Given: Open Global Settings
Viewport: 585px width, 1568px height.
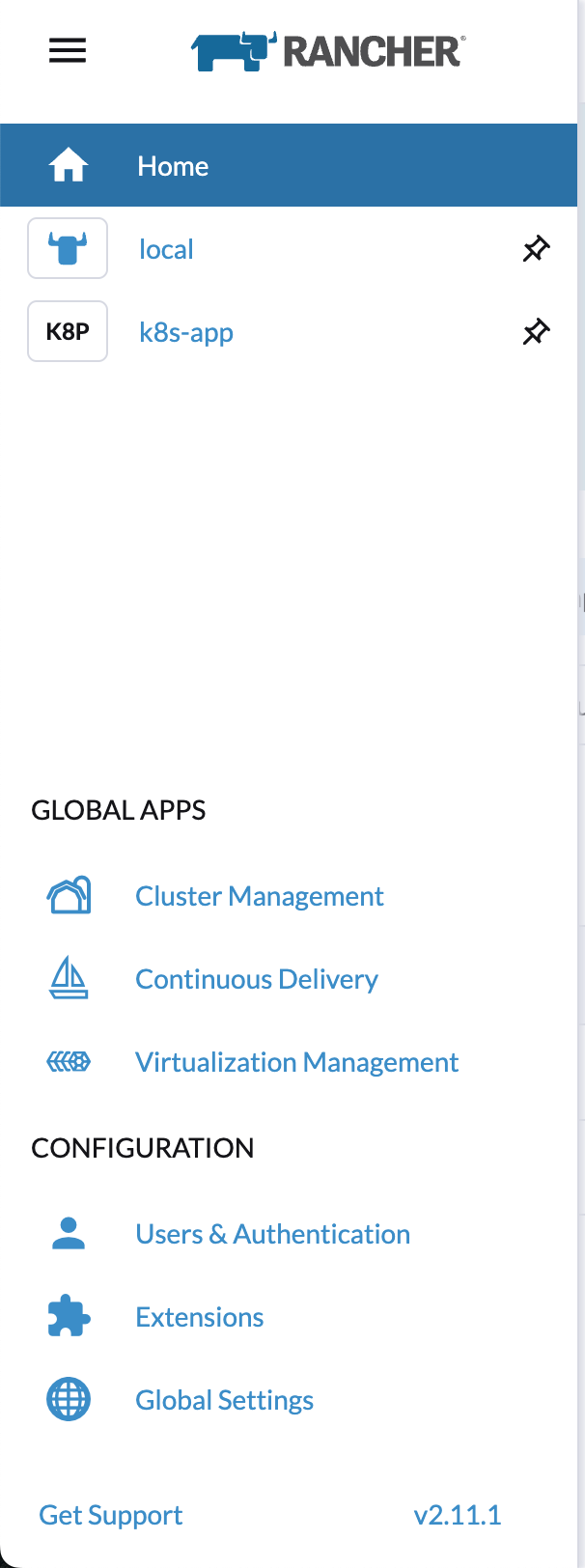Looking at the screenshot, I should point(225,1400).
